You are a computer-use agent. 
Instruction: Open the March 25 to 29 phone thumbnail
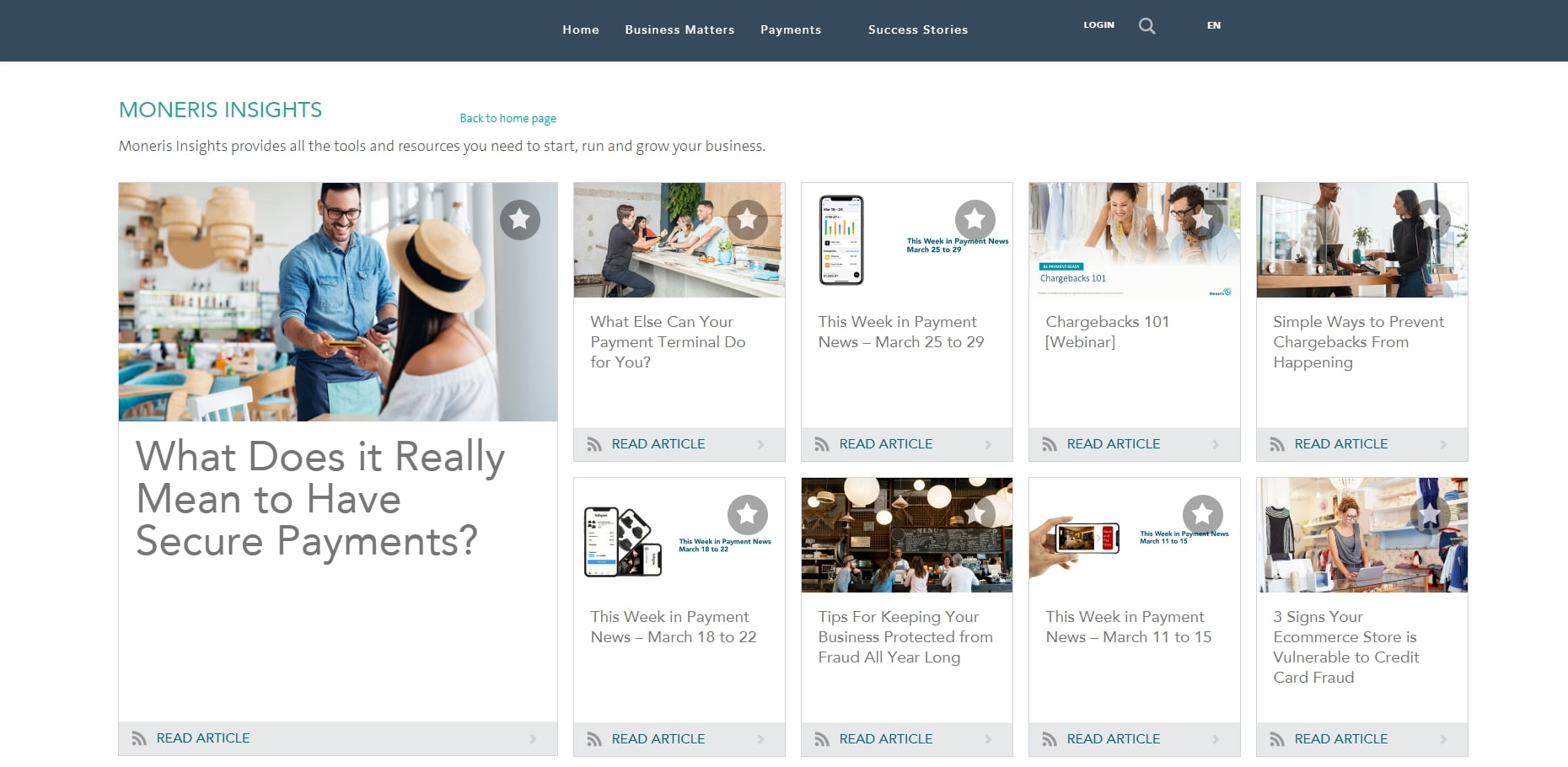tap(907, 240)
